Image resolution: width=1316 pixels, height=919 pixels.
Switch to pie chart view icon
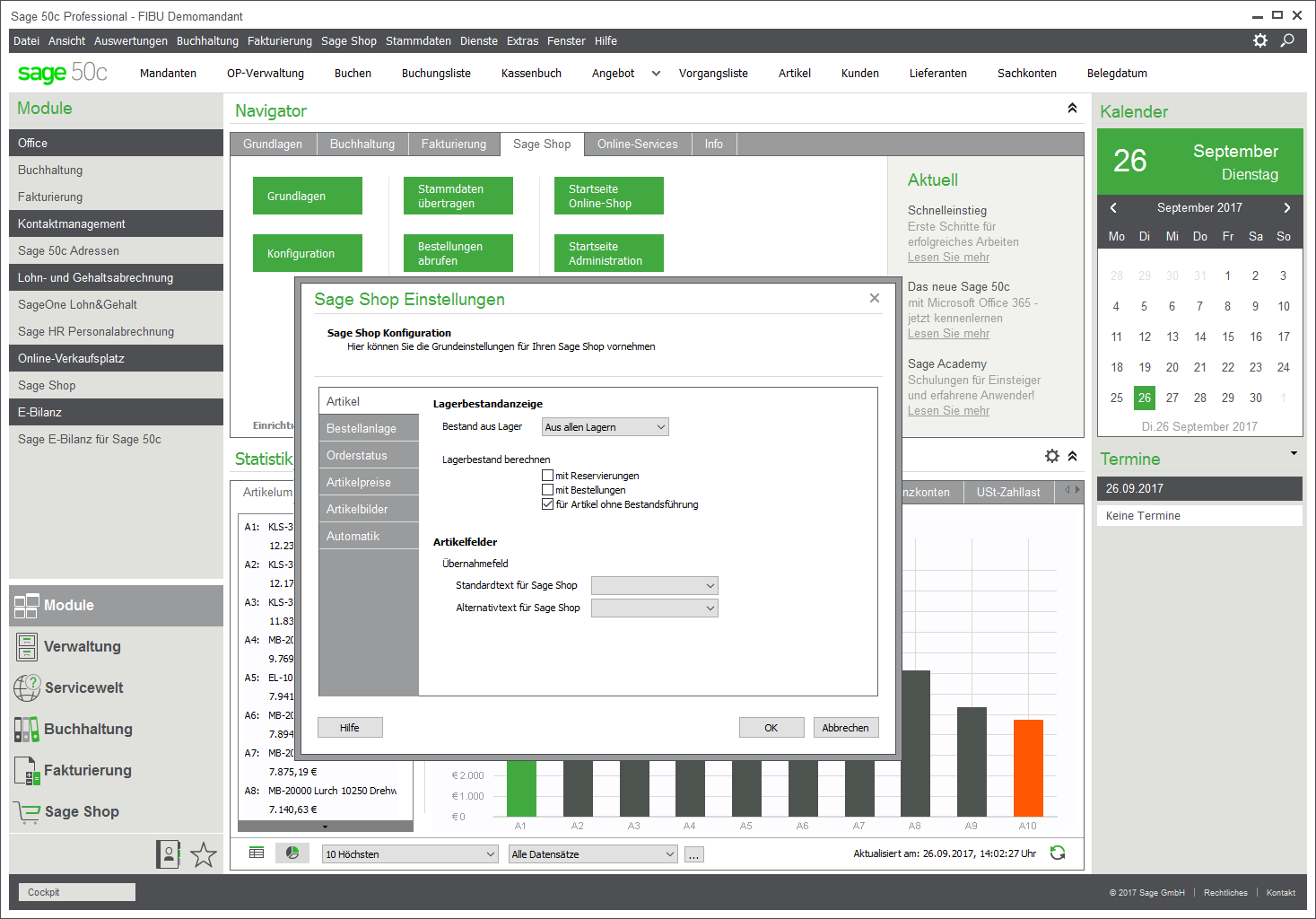click(292, 853)
